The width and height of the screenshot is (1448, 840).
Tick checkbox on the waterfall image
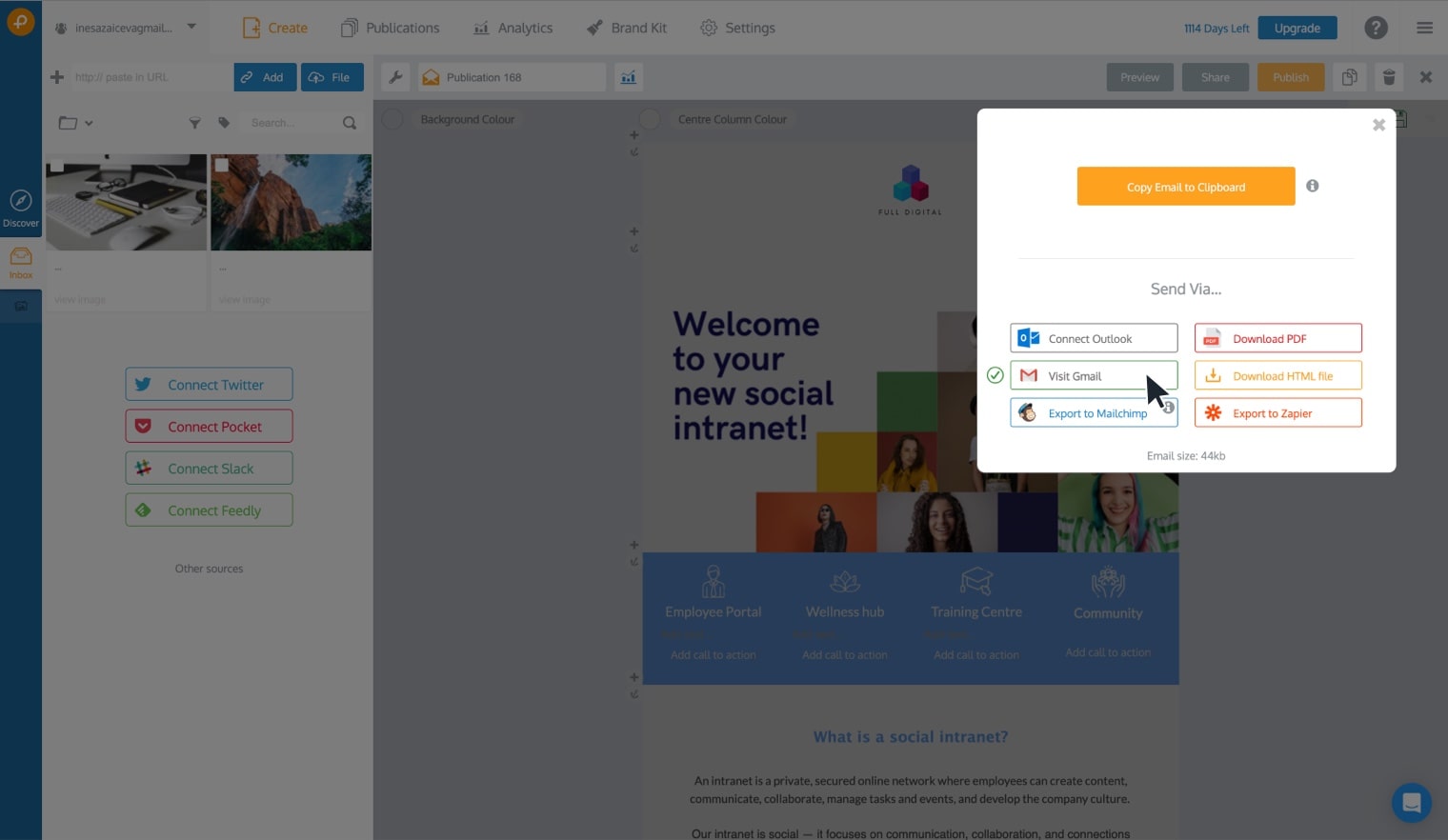point(222,165)
